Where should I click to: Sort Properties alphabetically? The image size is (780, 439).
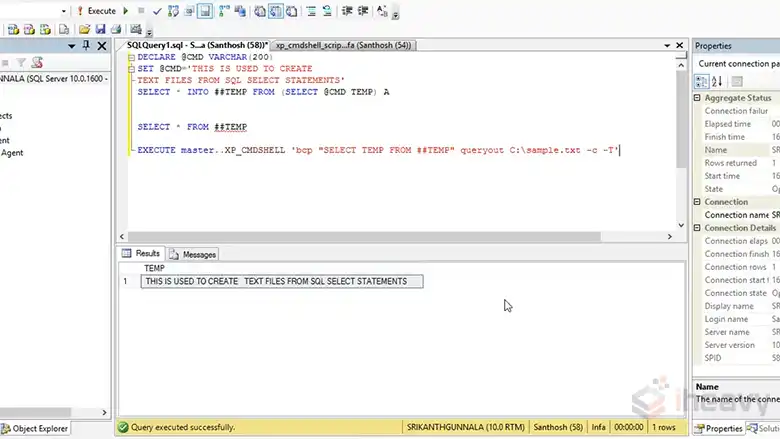pos(717,81)
